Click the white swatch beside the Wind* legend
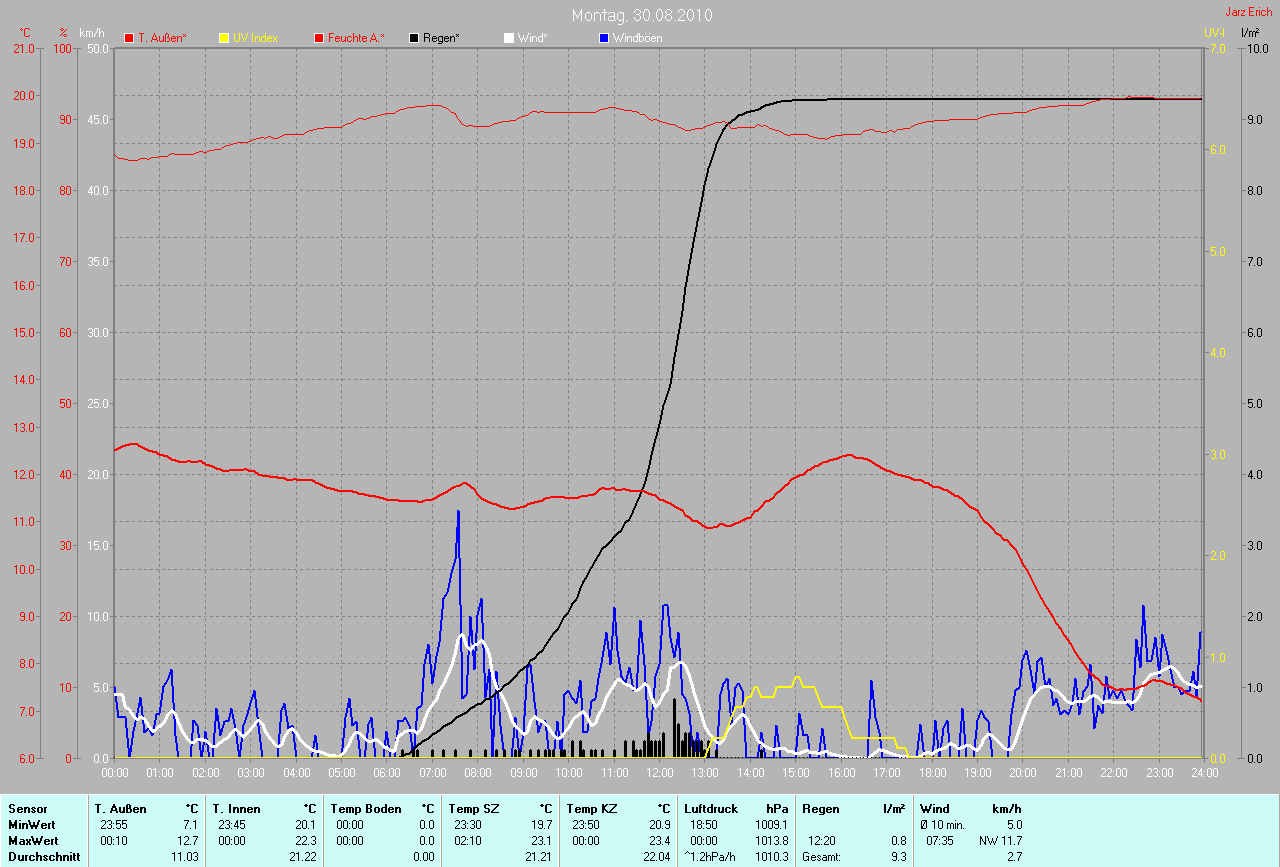This screenshot has height=867, width=1280. point(509,38)
